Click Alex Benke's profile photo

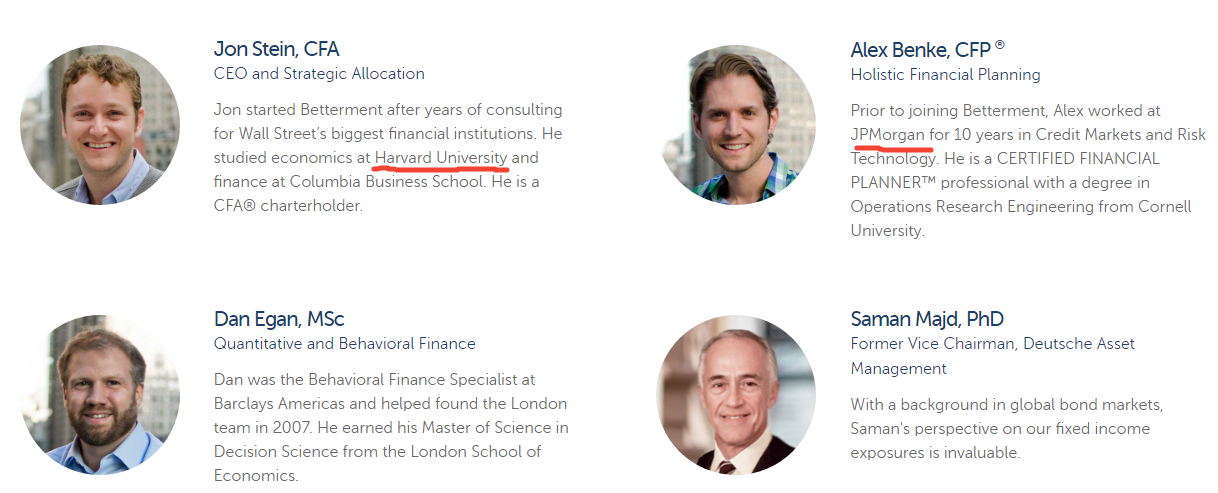[x=737, y=124]
